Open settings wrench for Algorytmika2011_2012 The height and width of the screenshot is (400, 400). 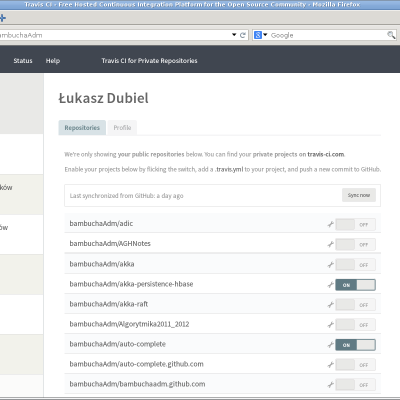(330, 325)
